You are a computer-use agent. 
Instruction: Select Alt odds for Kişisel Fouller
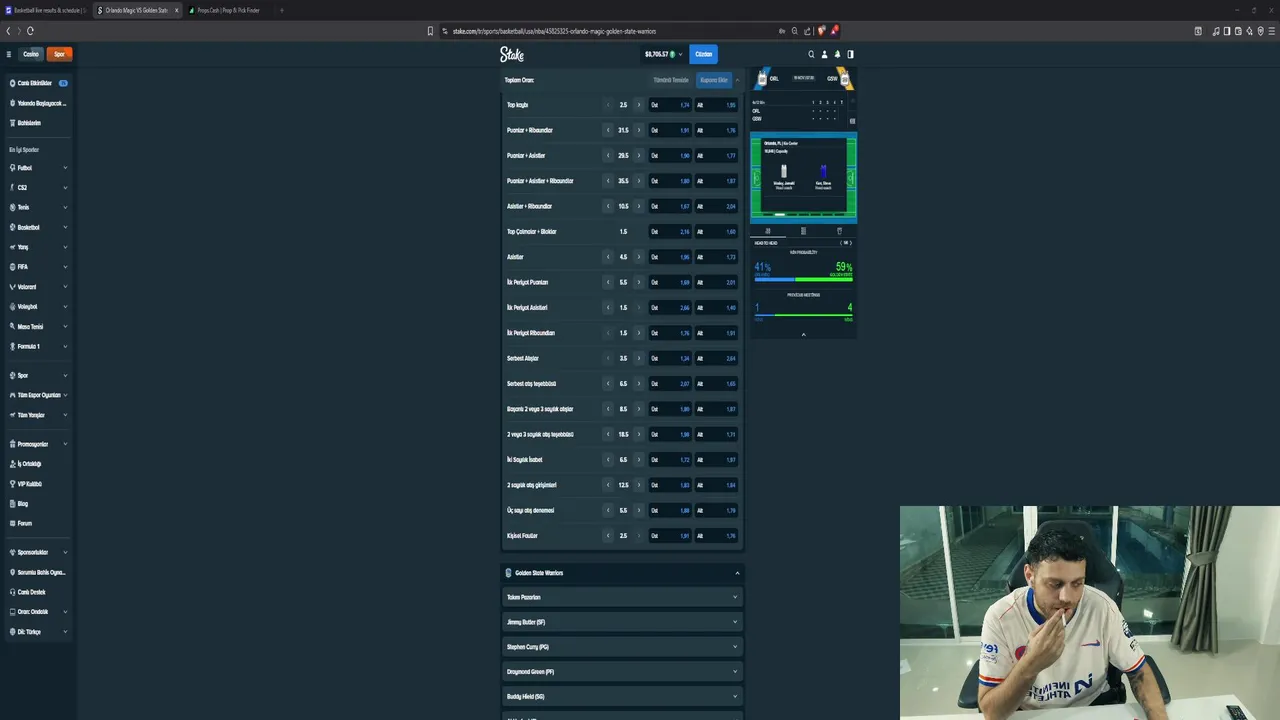(717, 536)
